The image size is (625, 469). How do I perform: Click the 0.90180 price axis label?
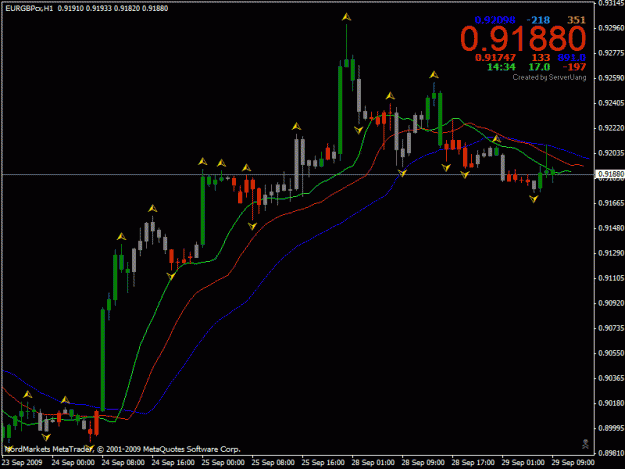coord(611,403)
